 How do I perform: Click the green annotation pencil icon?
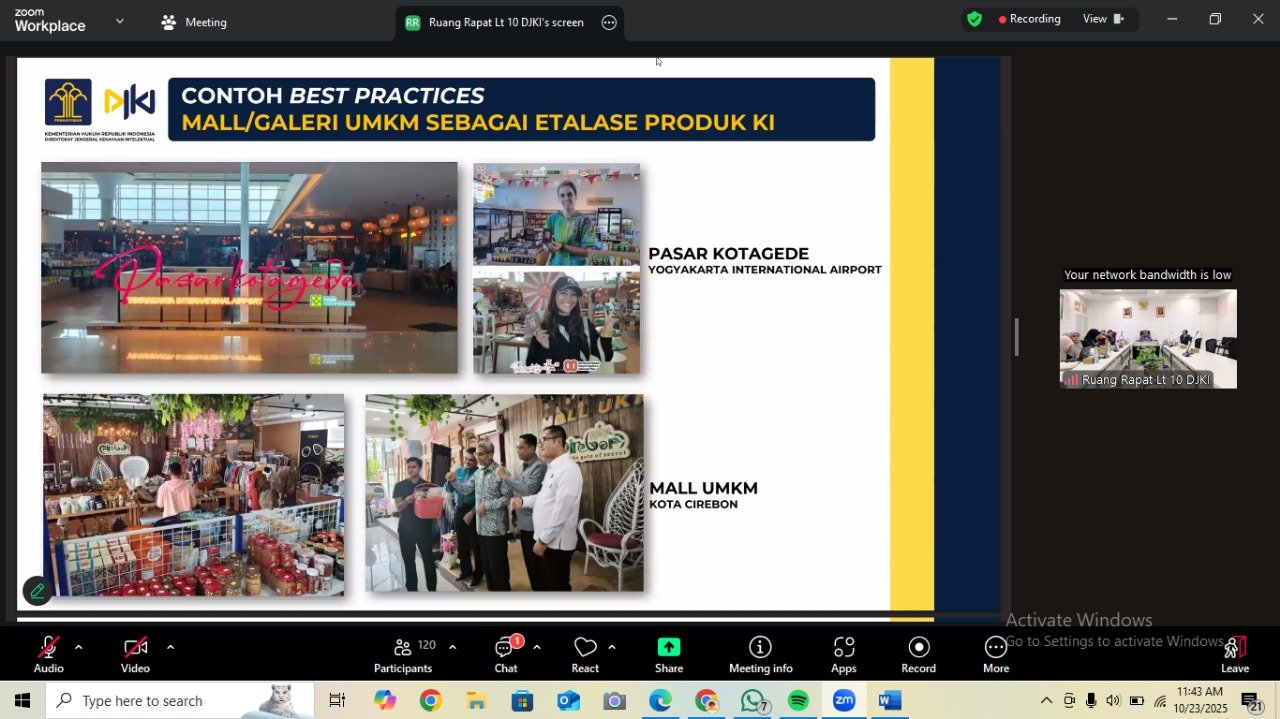[x=37, y=591]
